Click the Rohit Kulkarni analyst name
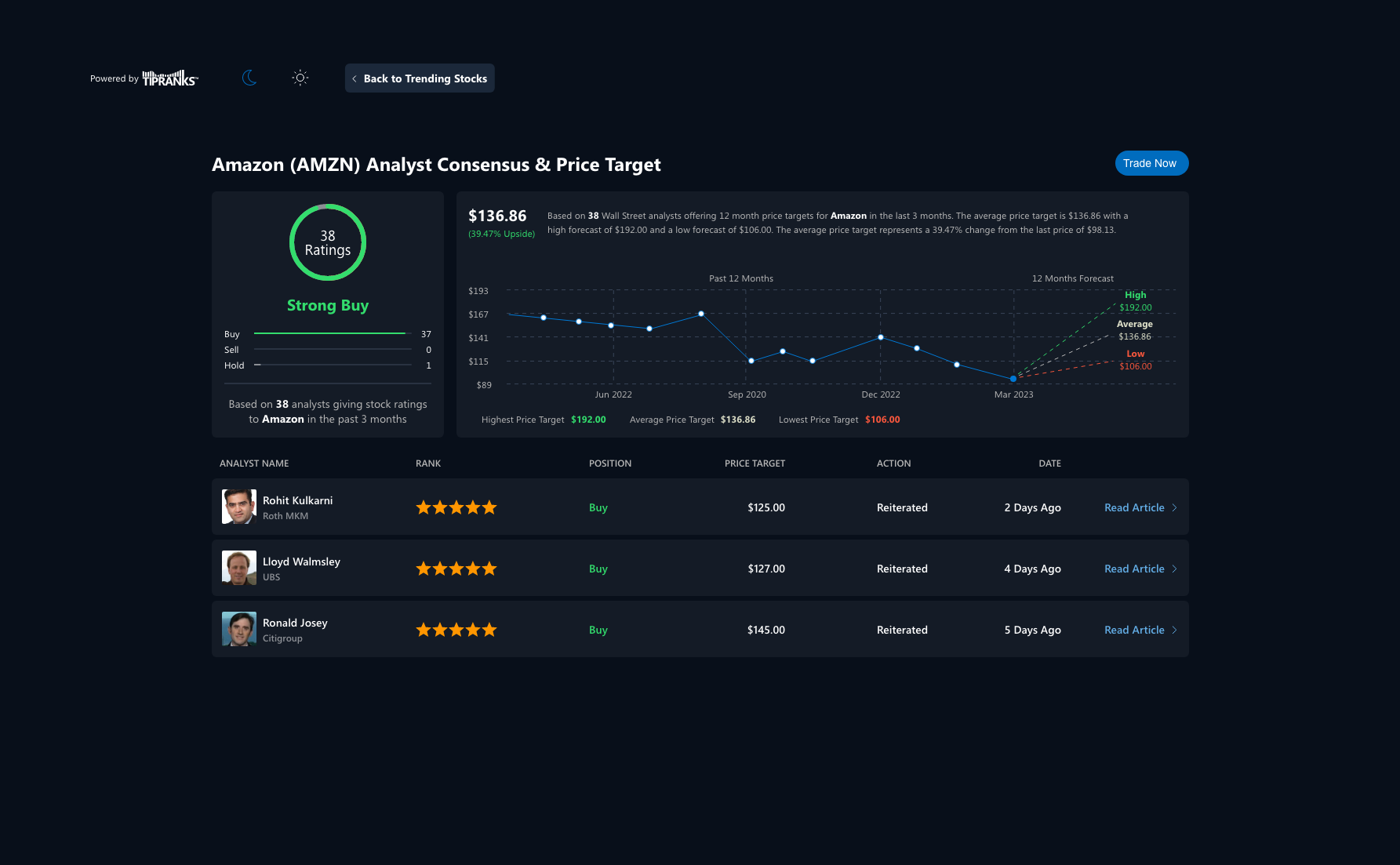1400x865 pixels. pos(298,500)
